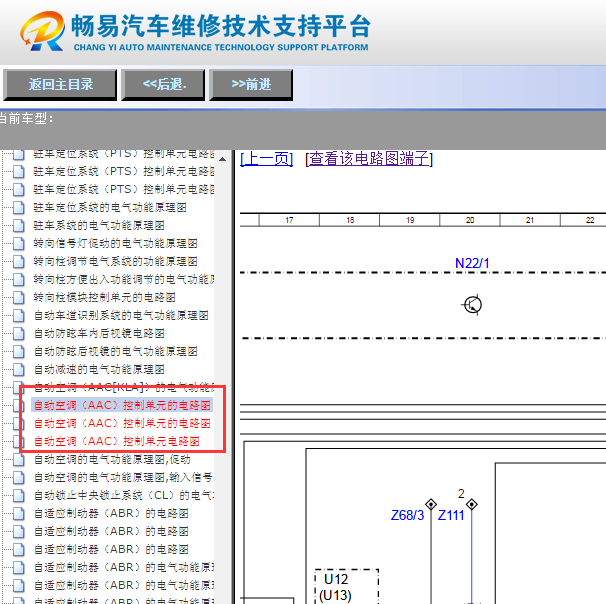Viewport: 606px width, 604px height.
Task: Click column number 19 in diagram ruler
Action: click(410, 220)
